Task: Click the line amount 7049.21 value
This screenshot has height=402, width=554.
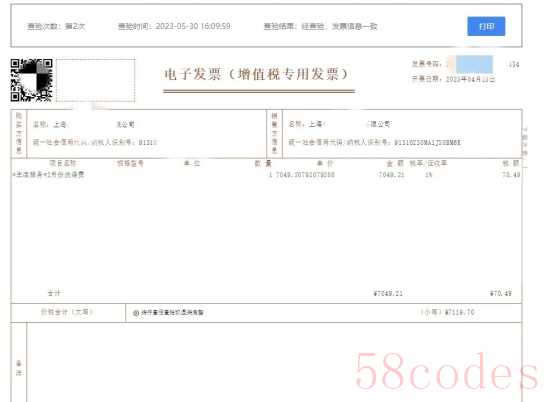Action: click(391, 175)
